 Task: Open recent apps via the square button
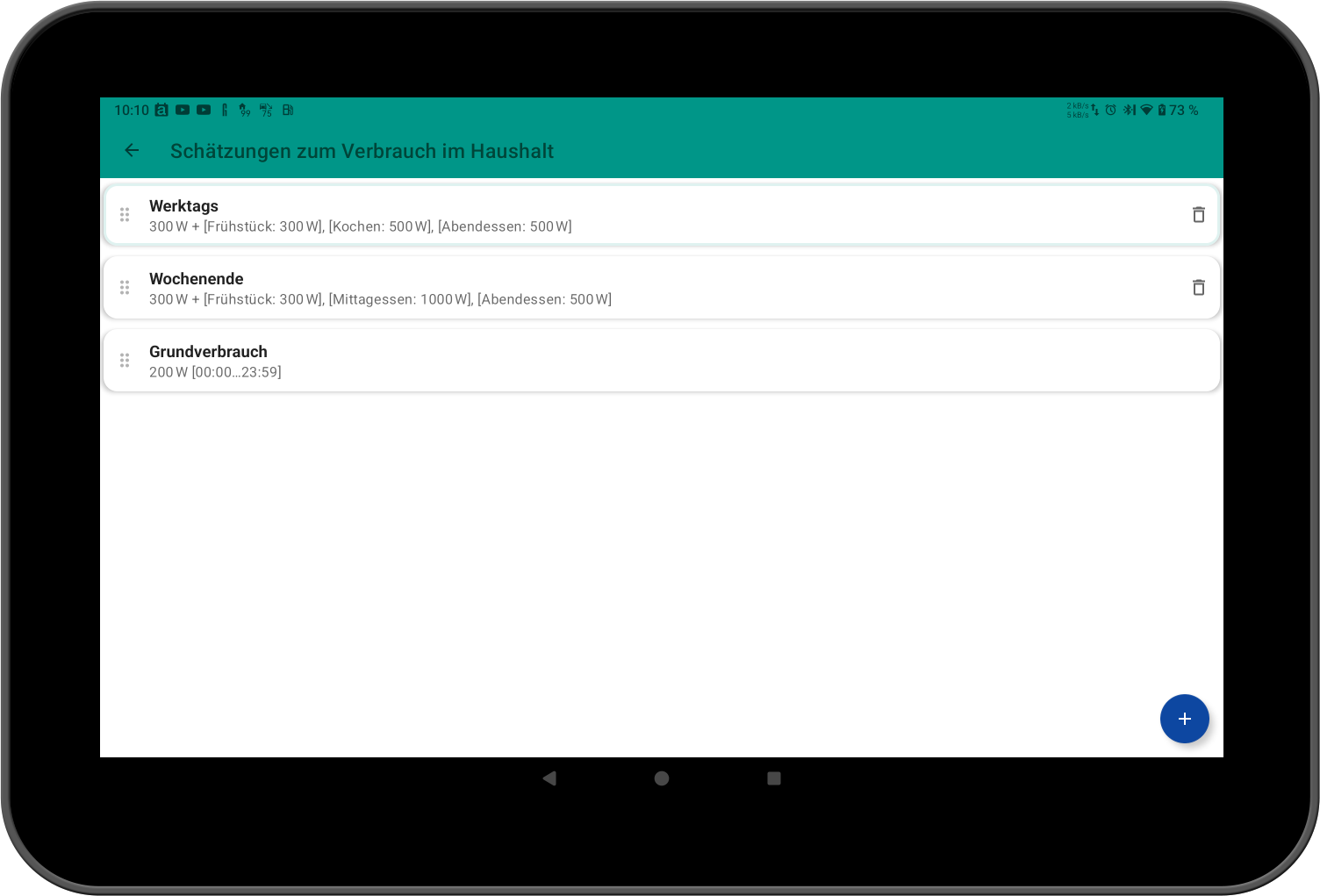point(773,778)
